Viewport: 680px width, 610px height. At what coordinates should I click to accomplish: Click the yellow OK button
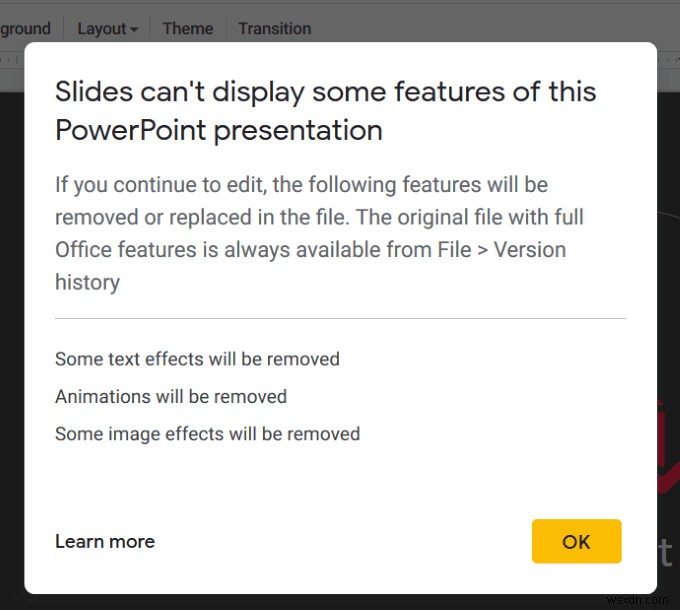576,541
